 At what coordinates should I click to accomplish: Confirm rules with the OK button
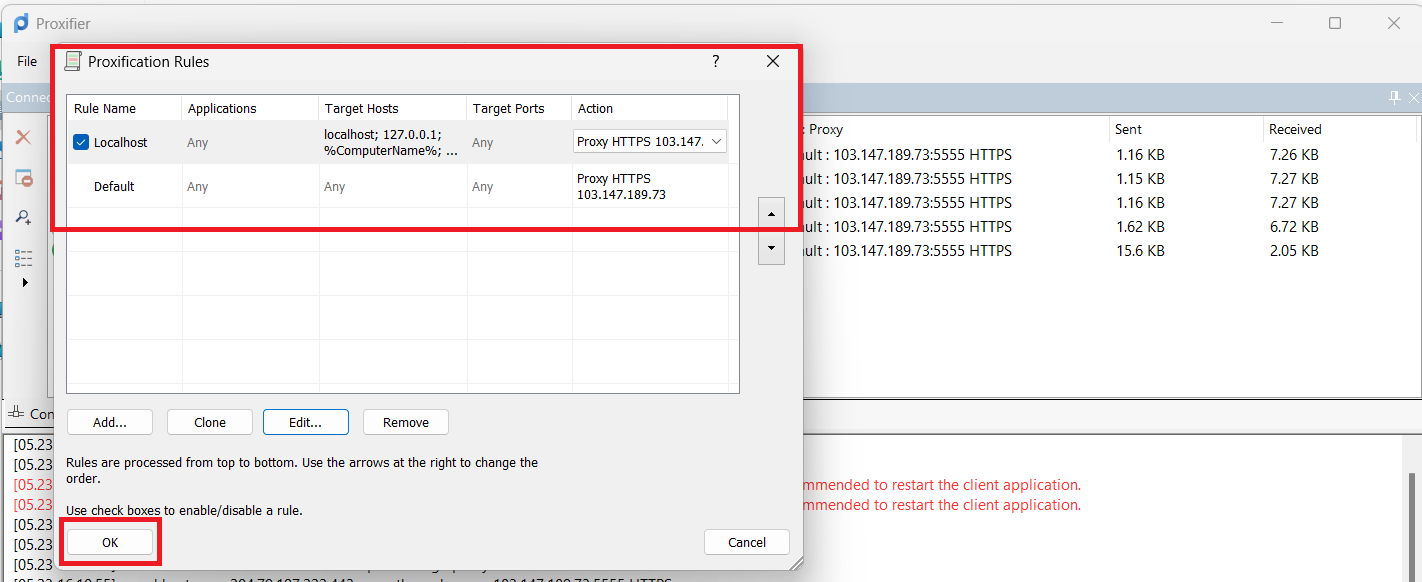(x=110, y=542)
